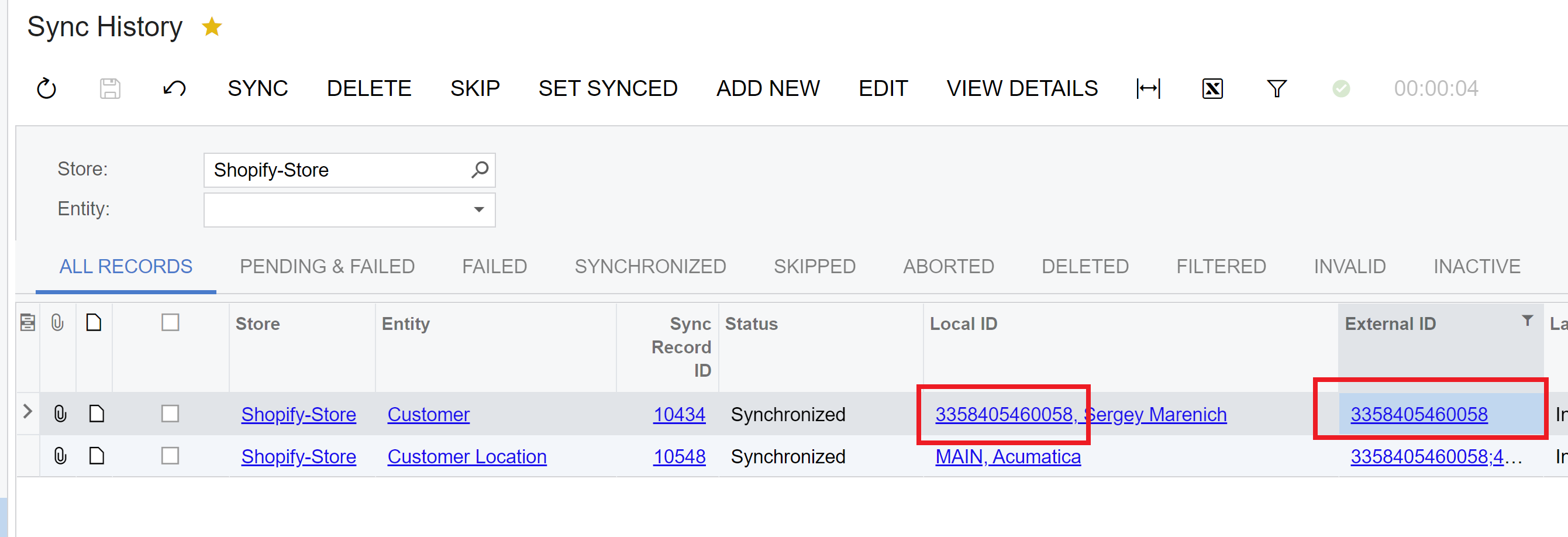Screen dimensions: 1568x537
Task: Open note for Customer row
Action: point(97,414)
